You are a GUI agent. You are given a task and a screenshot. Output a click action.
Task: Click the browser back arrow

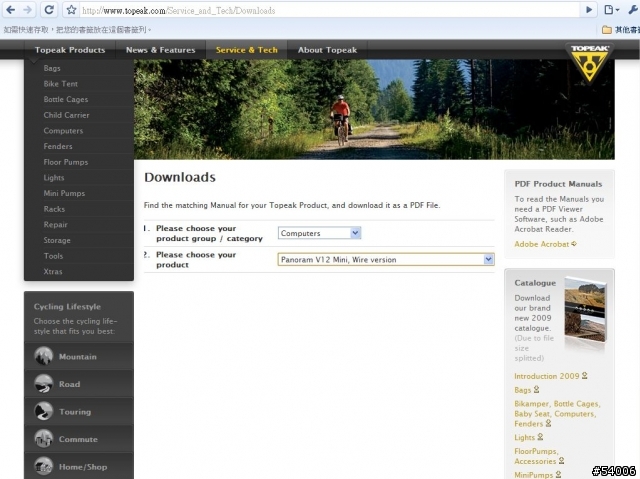click(x=10, y=10)
